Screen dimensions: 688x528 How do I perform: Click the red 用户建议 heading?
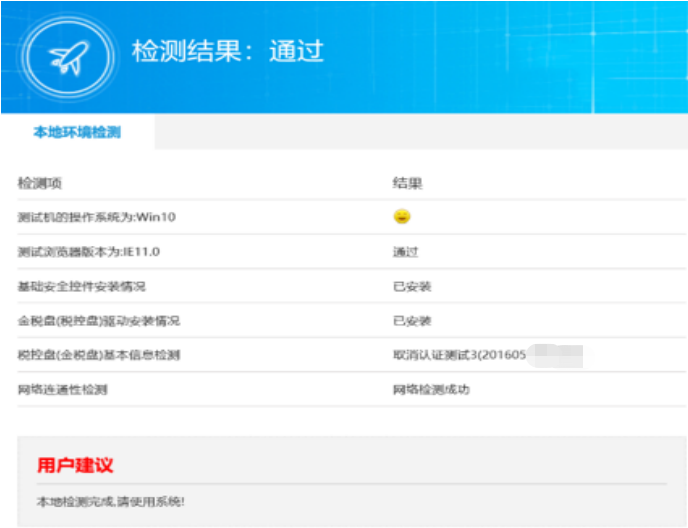(x=75, y=465)
